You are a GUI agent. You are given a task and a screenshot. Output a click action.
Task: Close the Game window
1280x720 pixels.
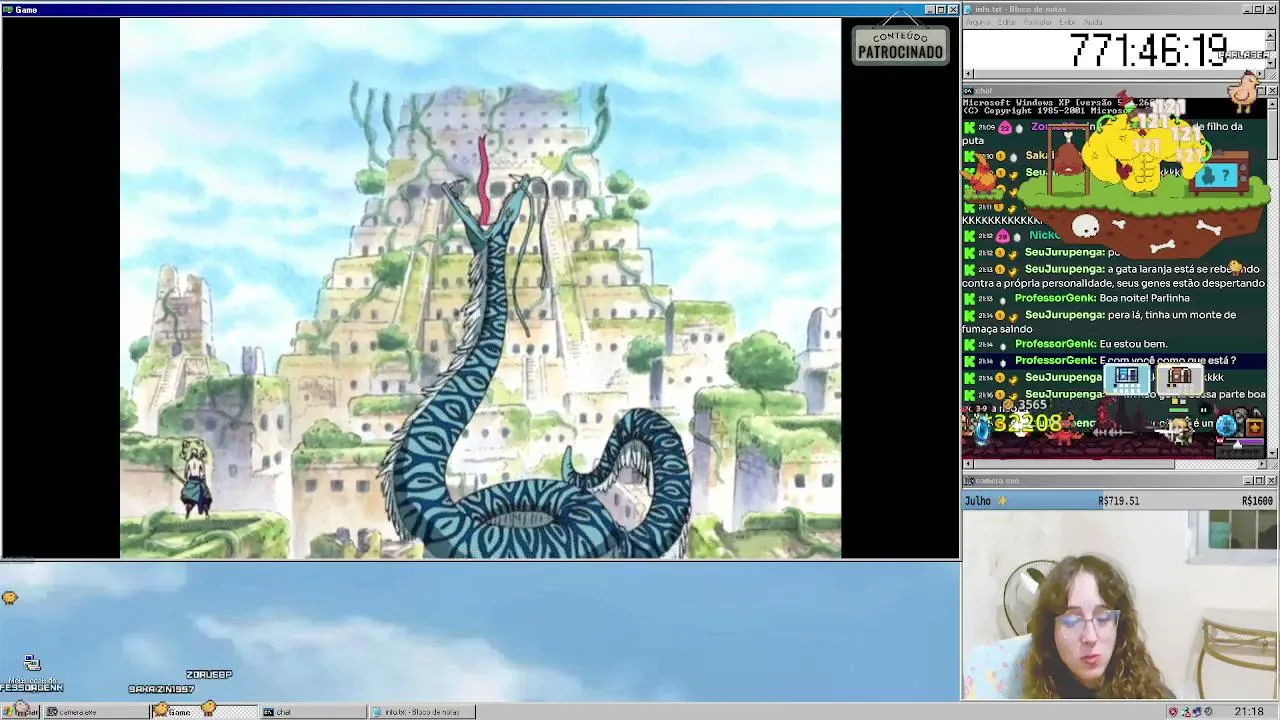[x=953, y=10]
